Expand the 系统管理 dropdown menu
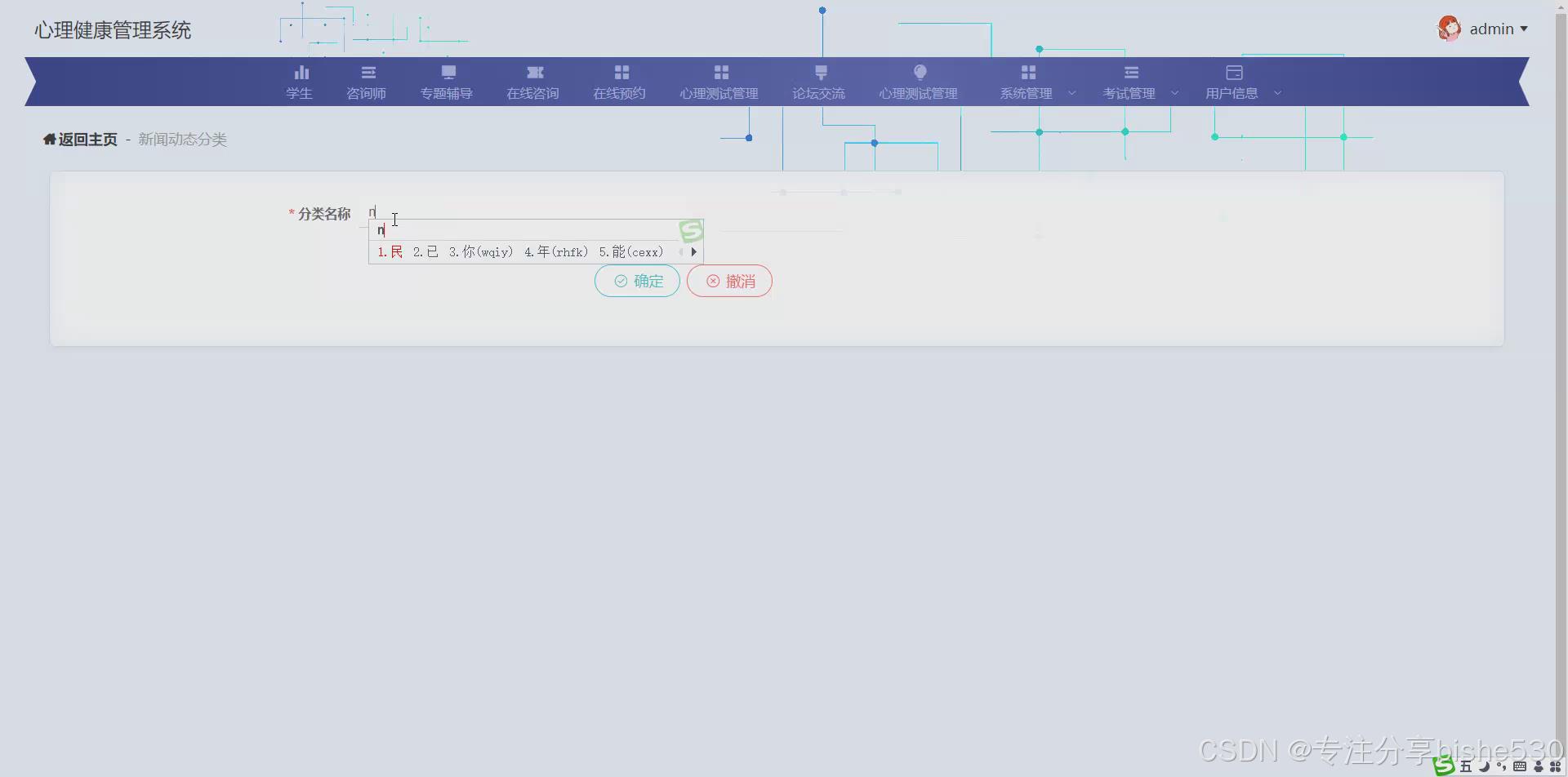 coord(1036,82)
